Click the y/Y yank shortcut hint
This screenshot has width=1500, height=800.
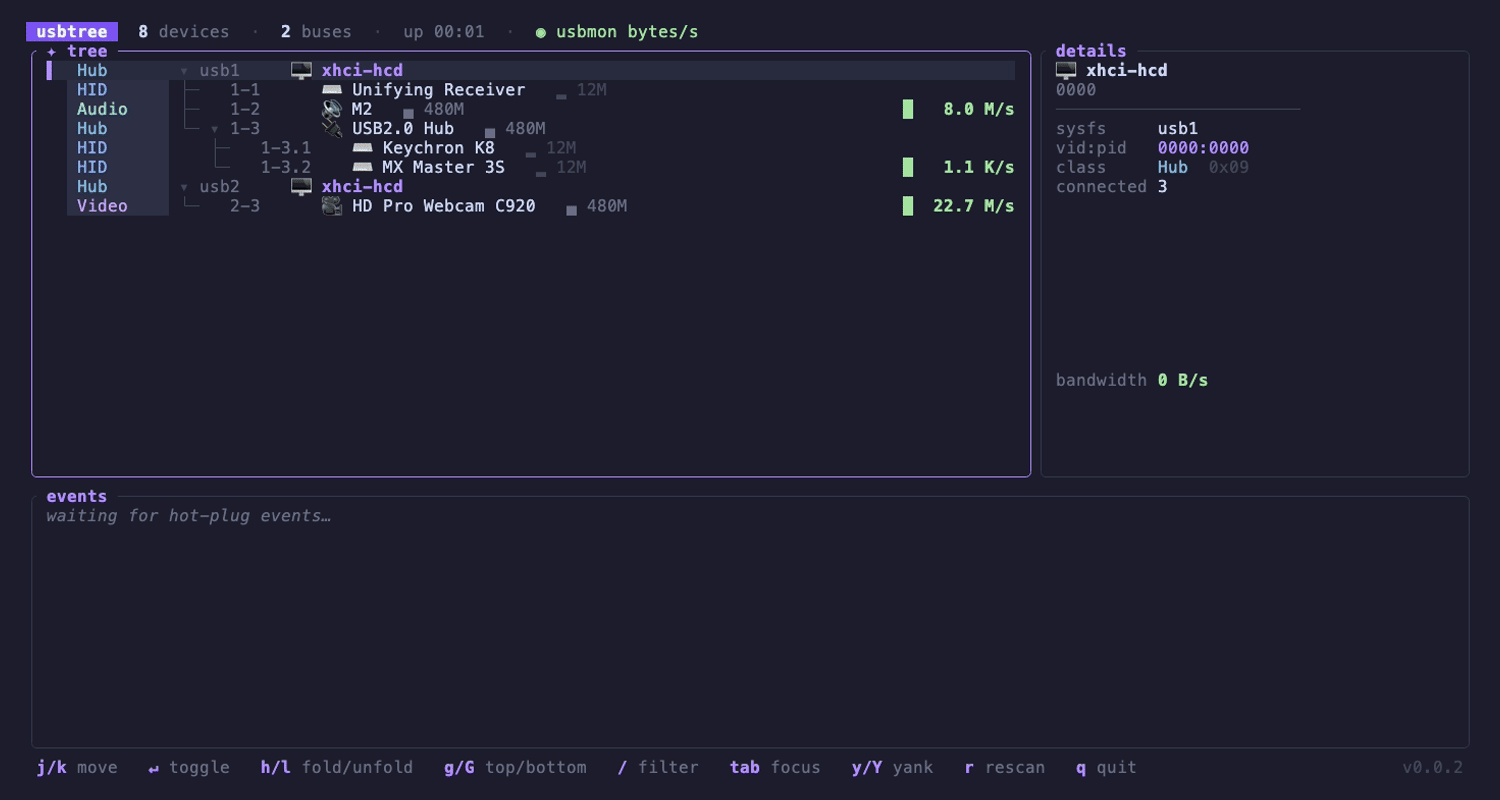892,768
